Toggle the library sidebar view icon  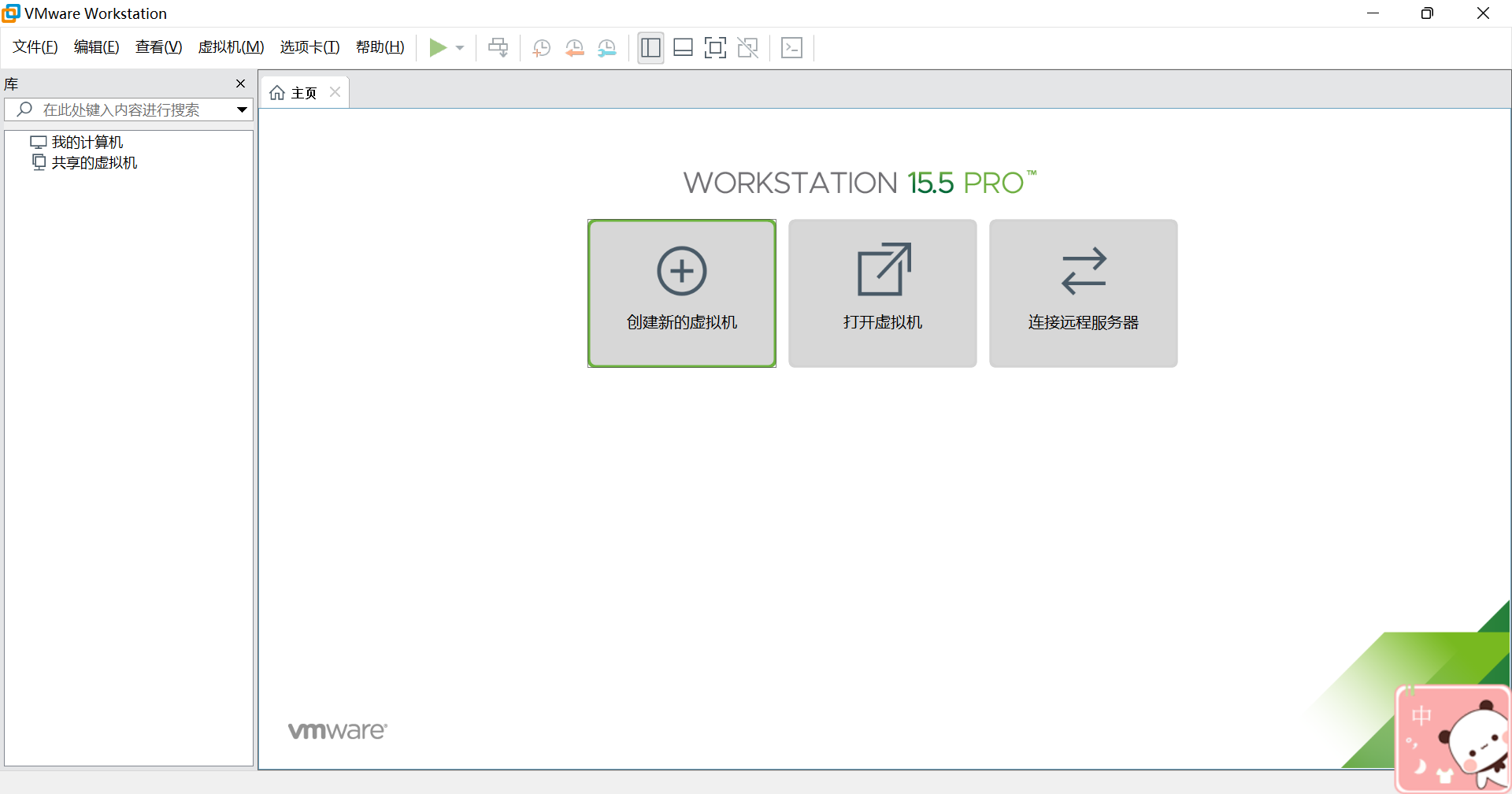point(650,48)
